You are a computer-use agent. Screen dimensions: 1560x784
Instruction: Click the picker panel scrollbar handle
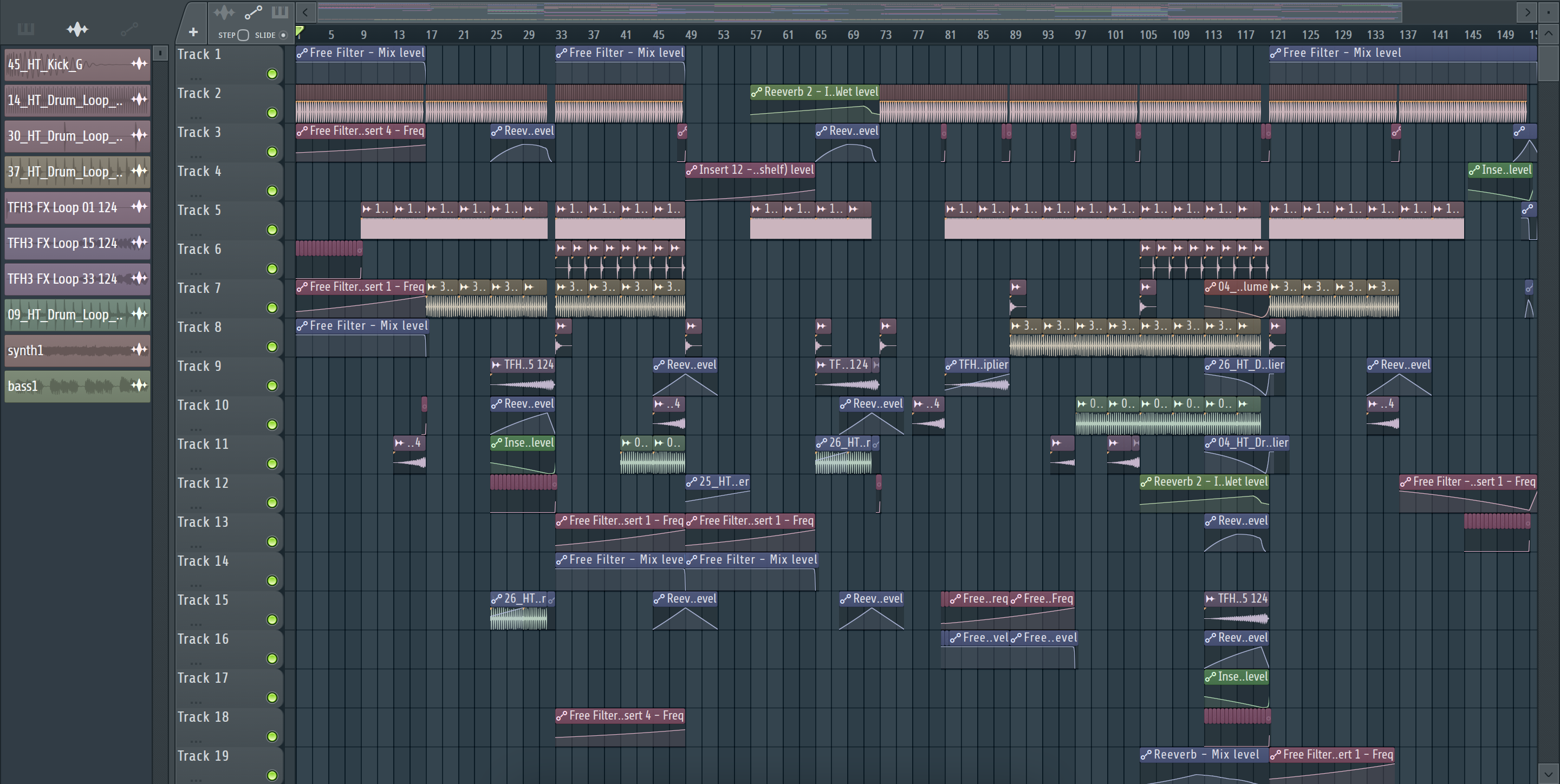click(x=160, y=53)
